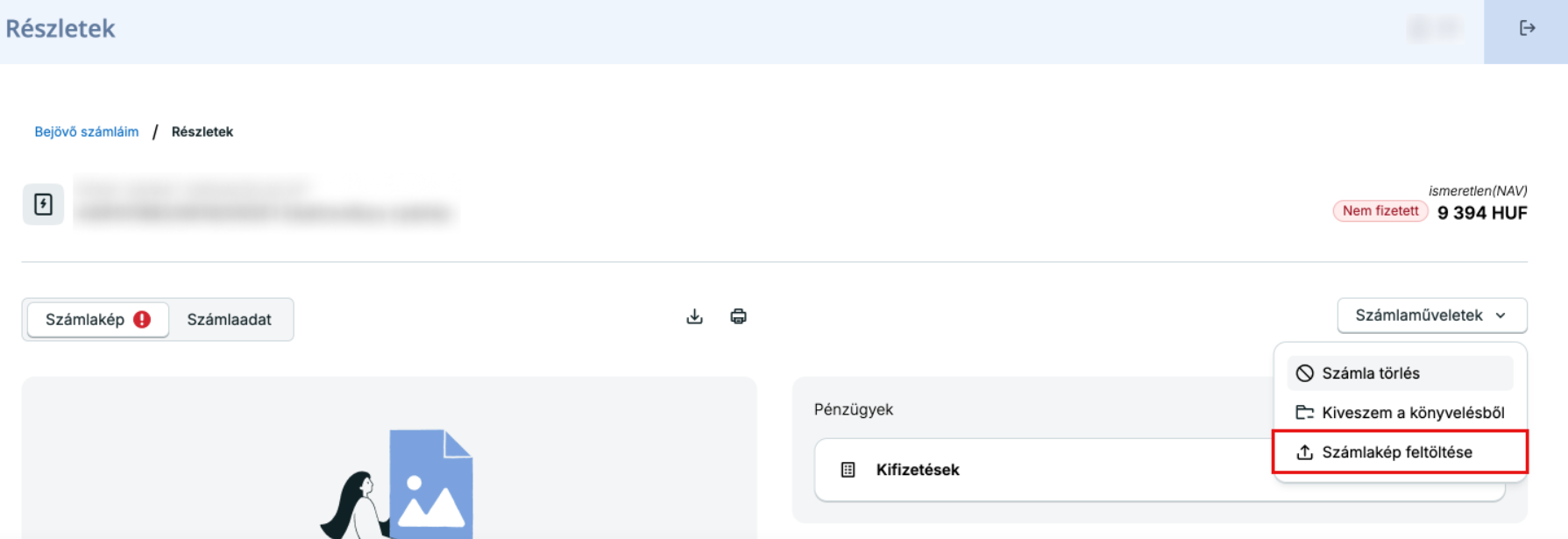1568x539 pixels.
Task: Click the chevron on the Számlaműveletek button
Action: (1501, 316)
